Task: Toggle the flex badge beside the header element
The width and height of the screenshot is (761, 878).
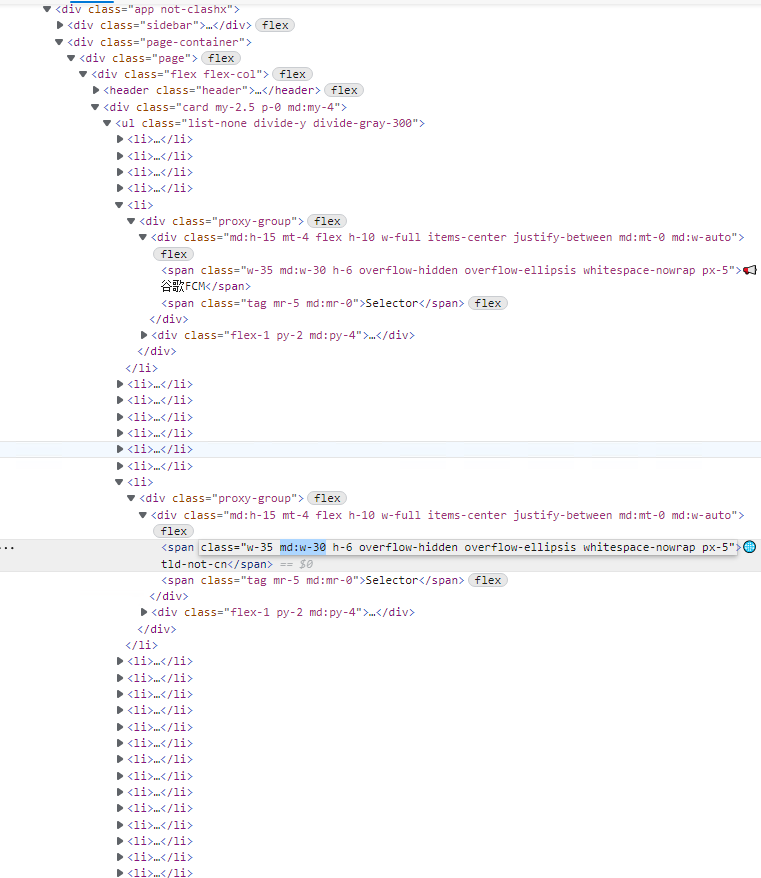Action: tap(344, 90)
